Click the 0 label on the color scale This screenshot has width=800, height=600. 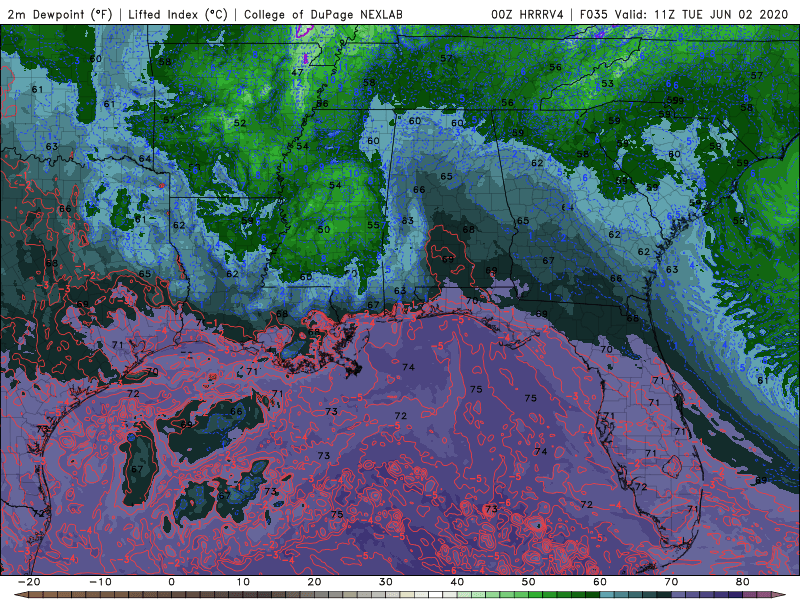(x=171, y=582)
